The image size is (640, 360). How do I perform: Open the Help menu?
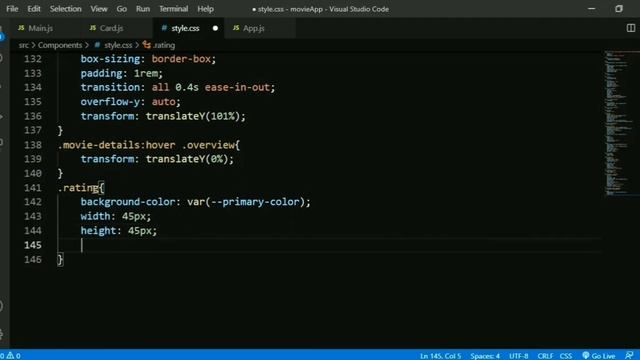(205, 9)
